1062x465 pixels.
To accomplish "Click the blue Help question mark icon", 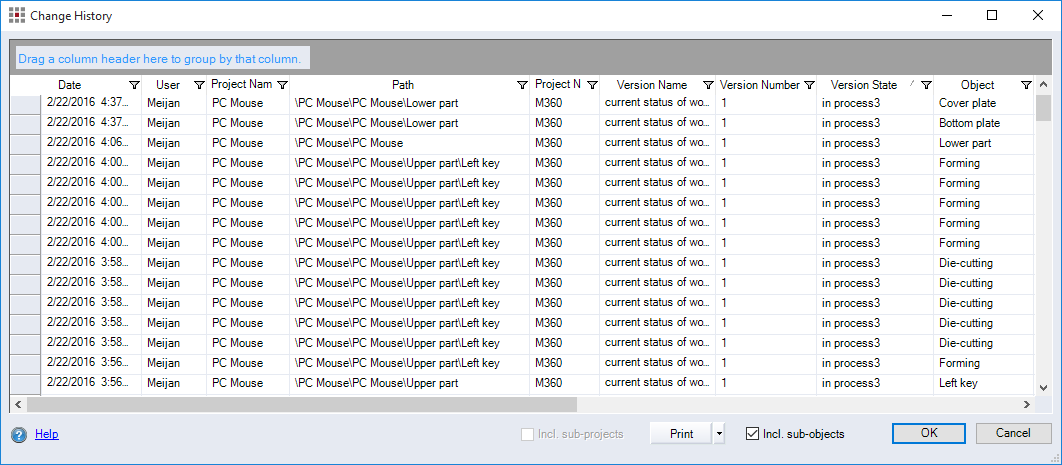I will [x=19, y=435].
